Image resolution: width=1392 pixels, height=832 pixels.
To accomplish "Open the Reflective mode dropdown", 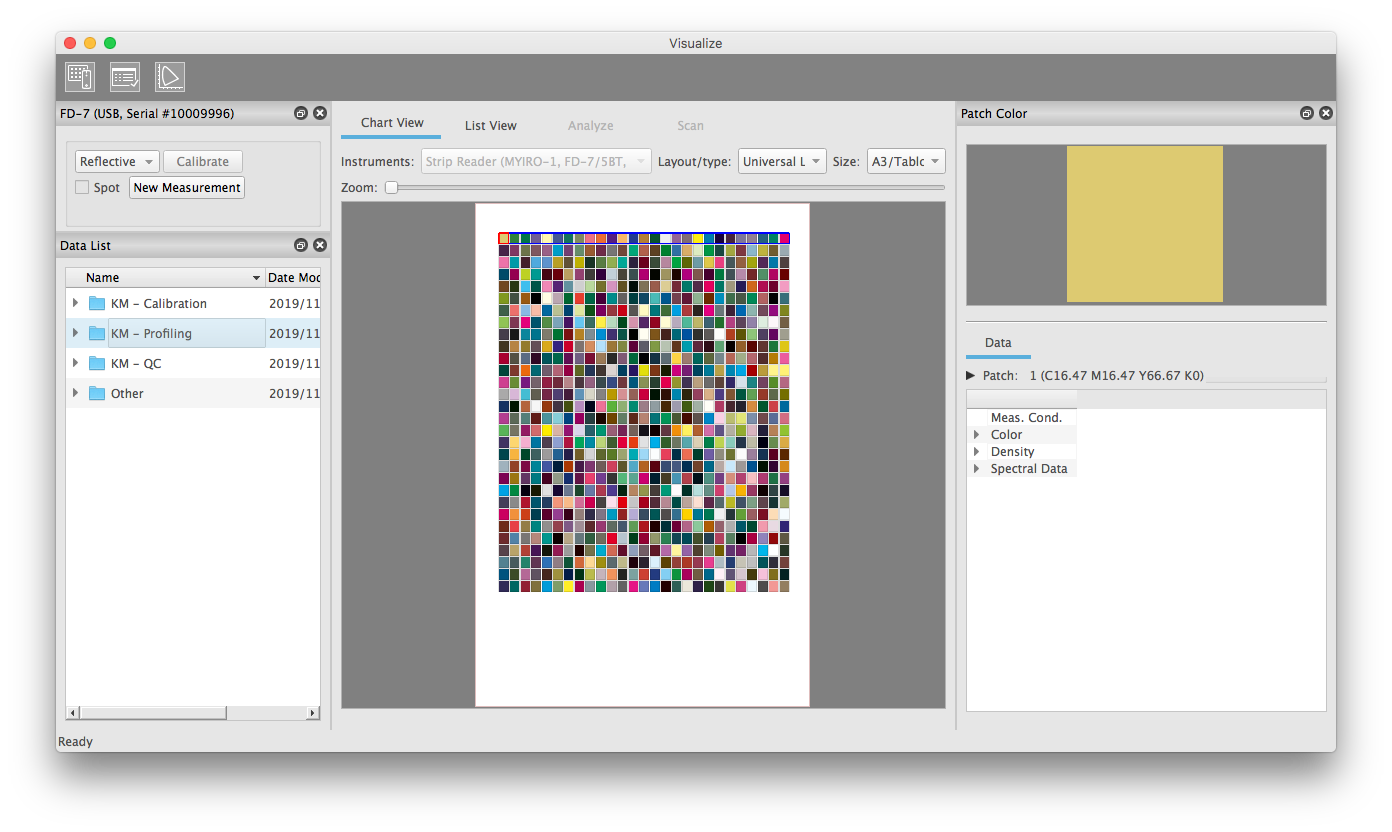I will (117, 162).
